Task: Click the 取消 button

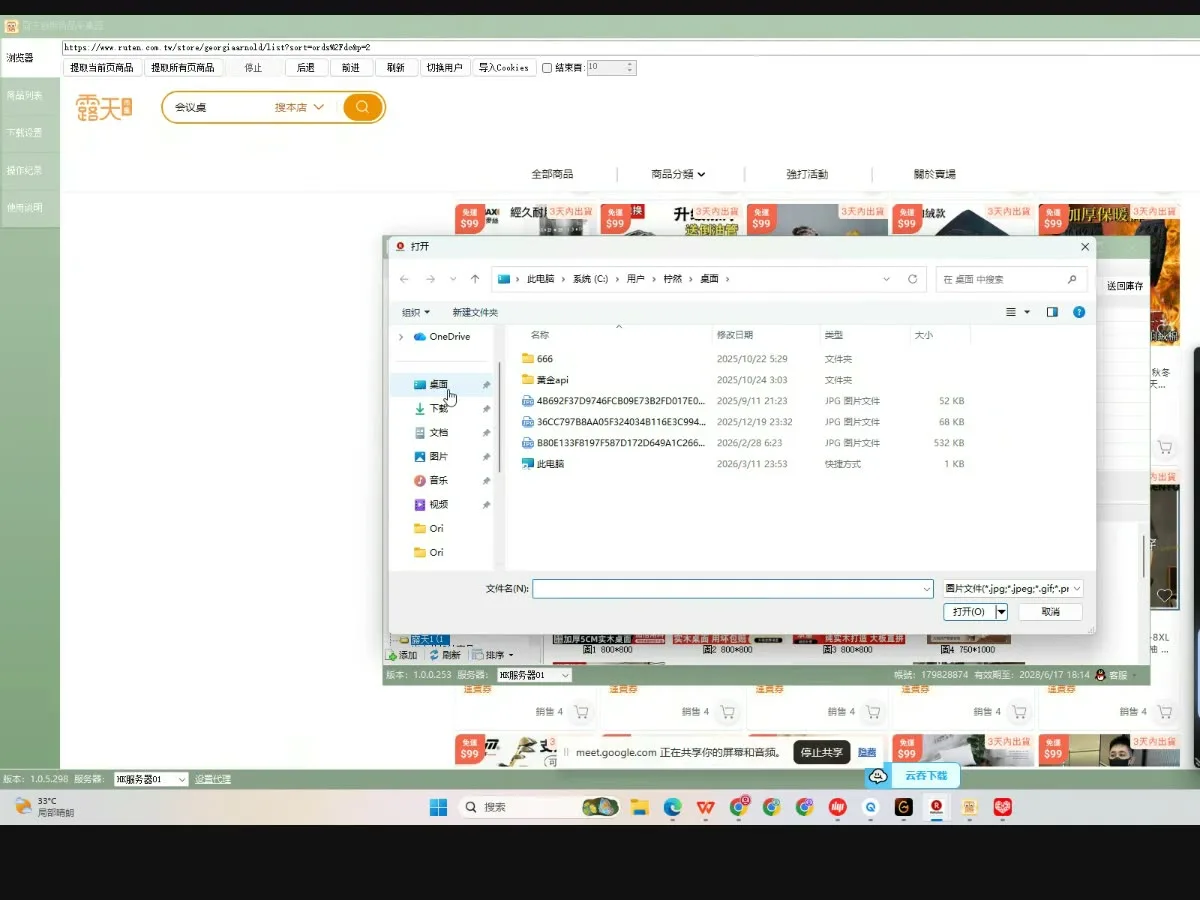Action: coord(1050,612)
